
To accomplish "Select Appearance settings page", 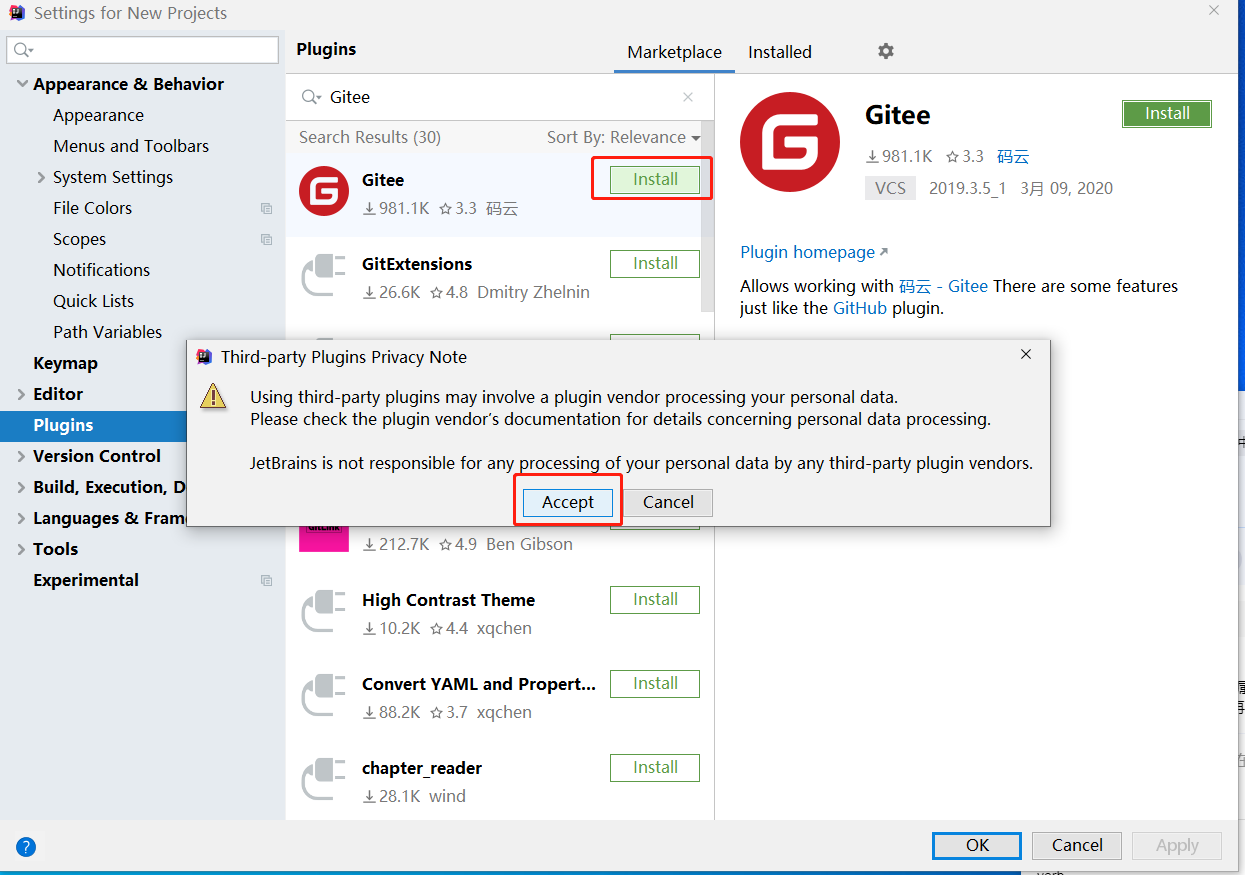I will click(x=98, y=115).
